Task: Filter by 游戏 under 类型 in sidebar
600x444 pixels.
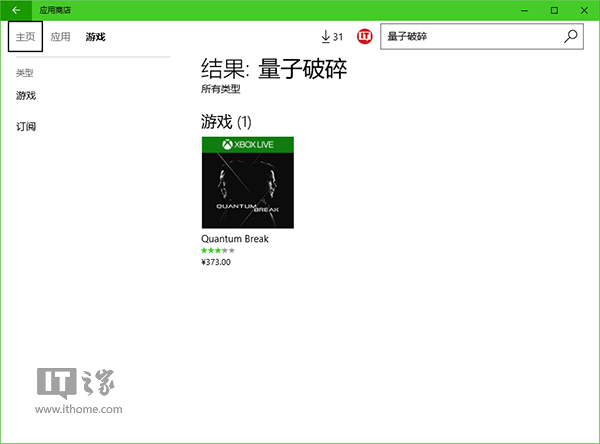Action: click(x=26, y=96)
